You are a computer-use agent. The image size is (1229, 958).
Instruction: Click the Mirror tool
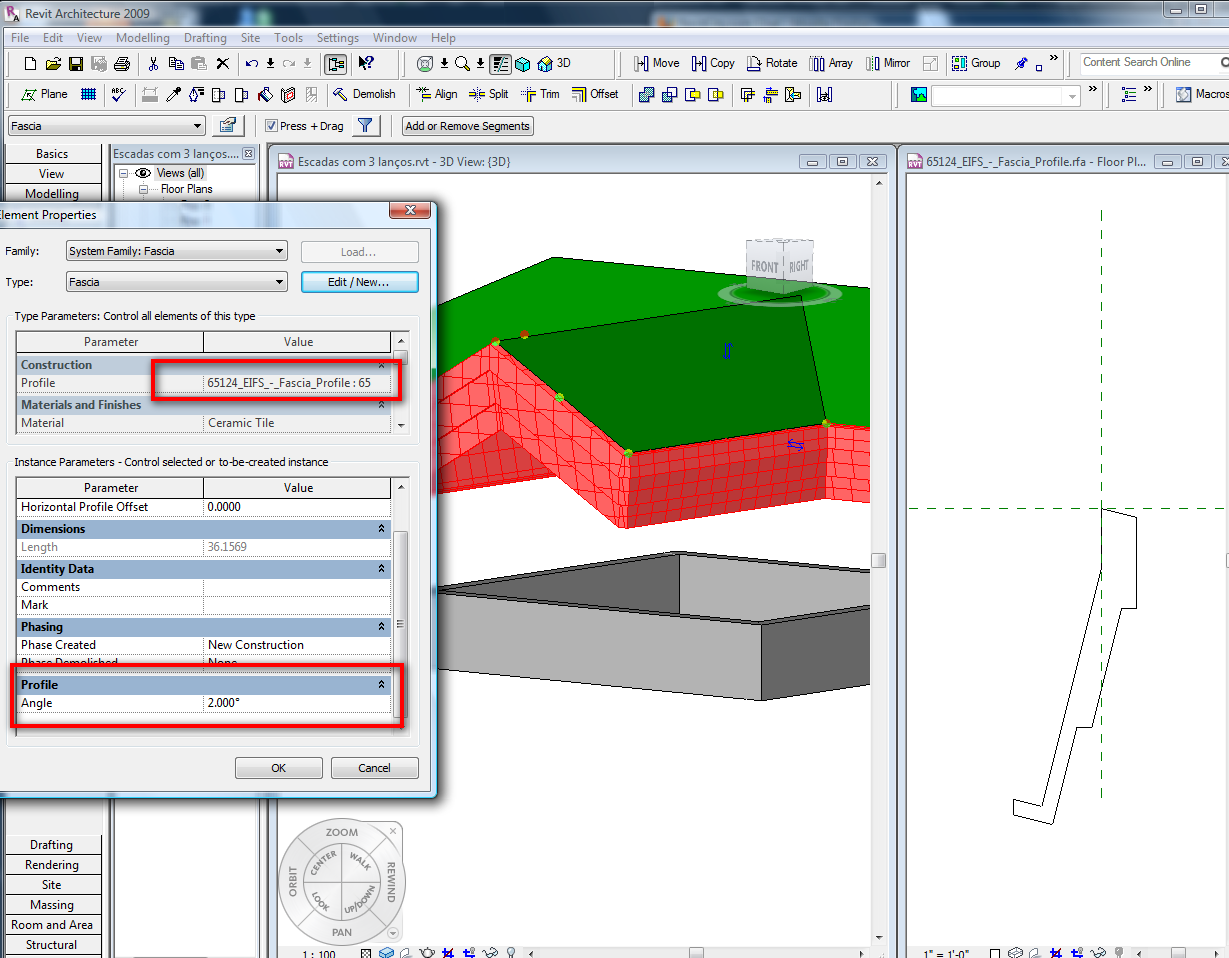887,63
